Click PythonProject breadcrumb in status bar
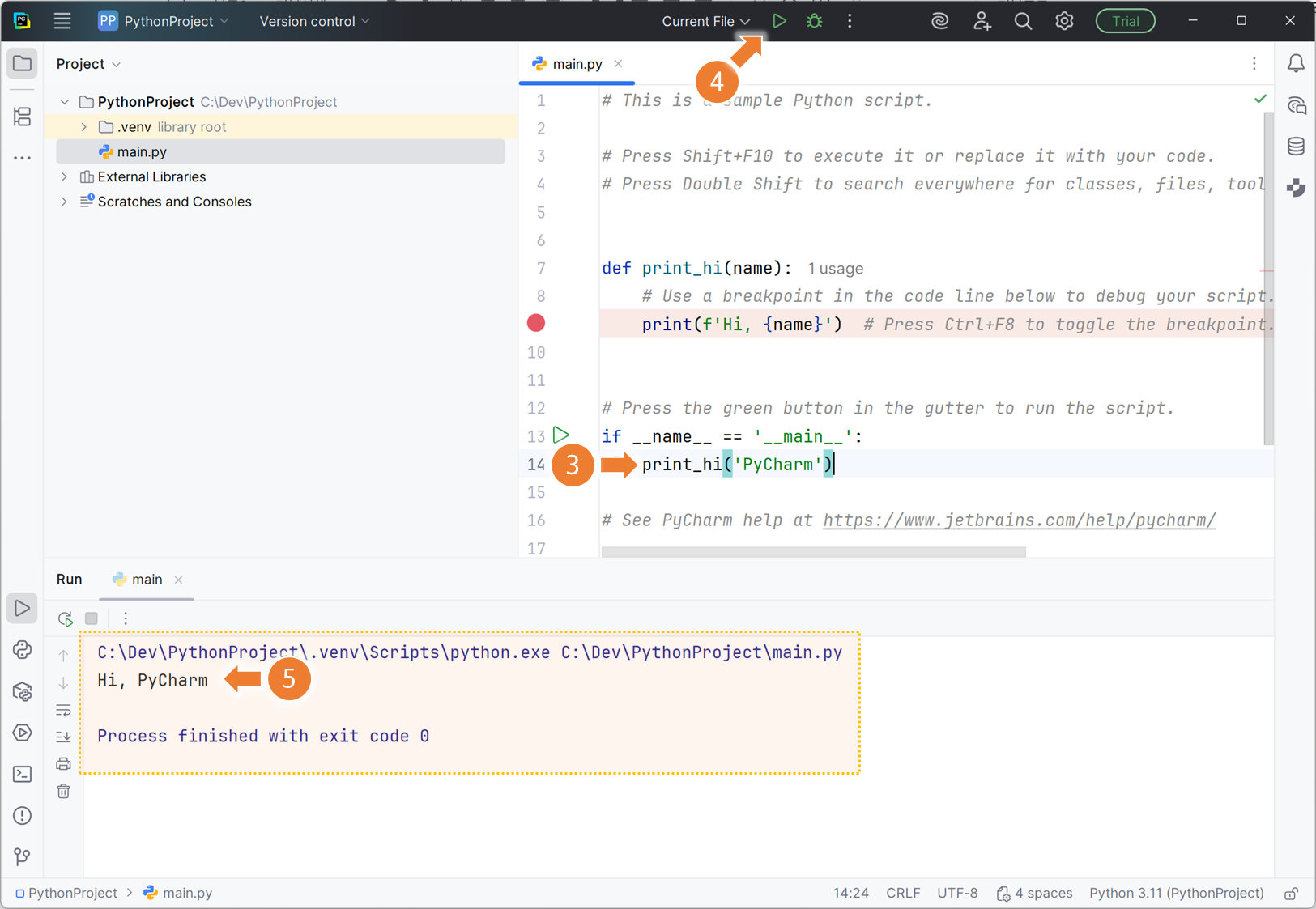 (66, 893)
